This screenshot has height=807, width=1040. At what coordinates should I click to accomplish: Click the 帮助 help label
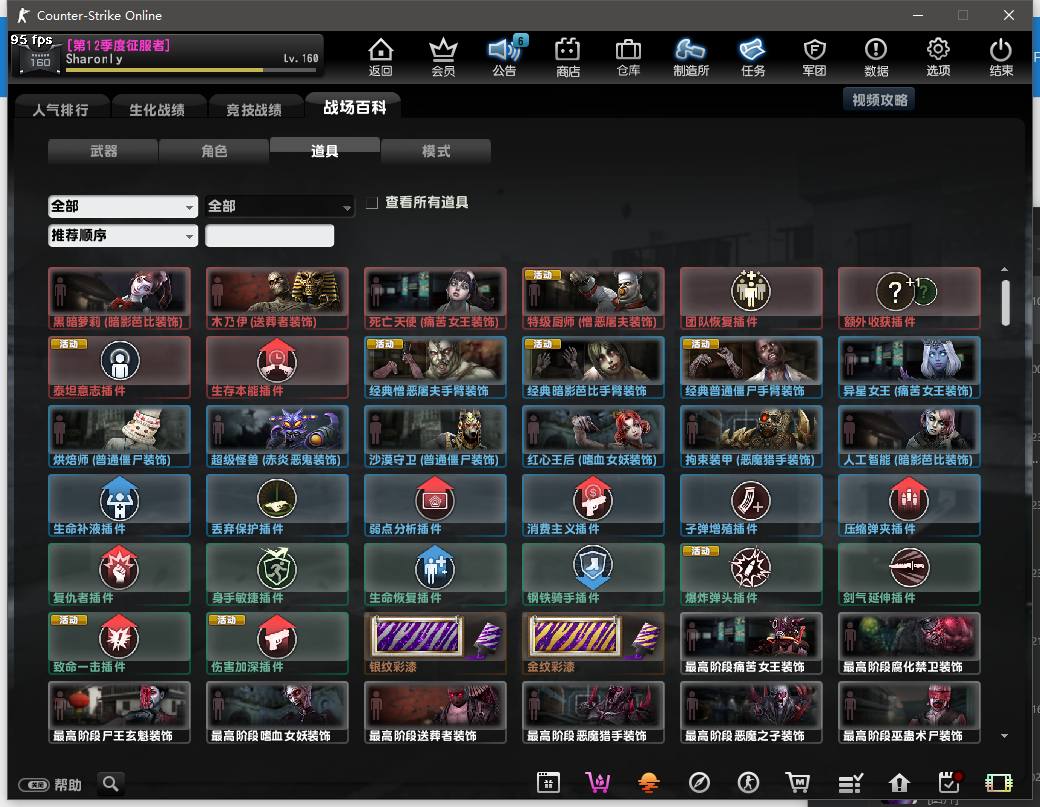68,784
